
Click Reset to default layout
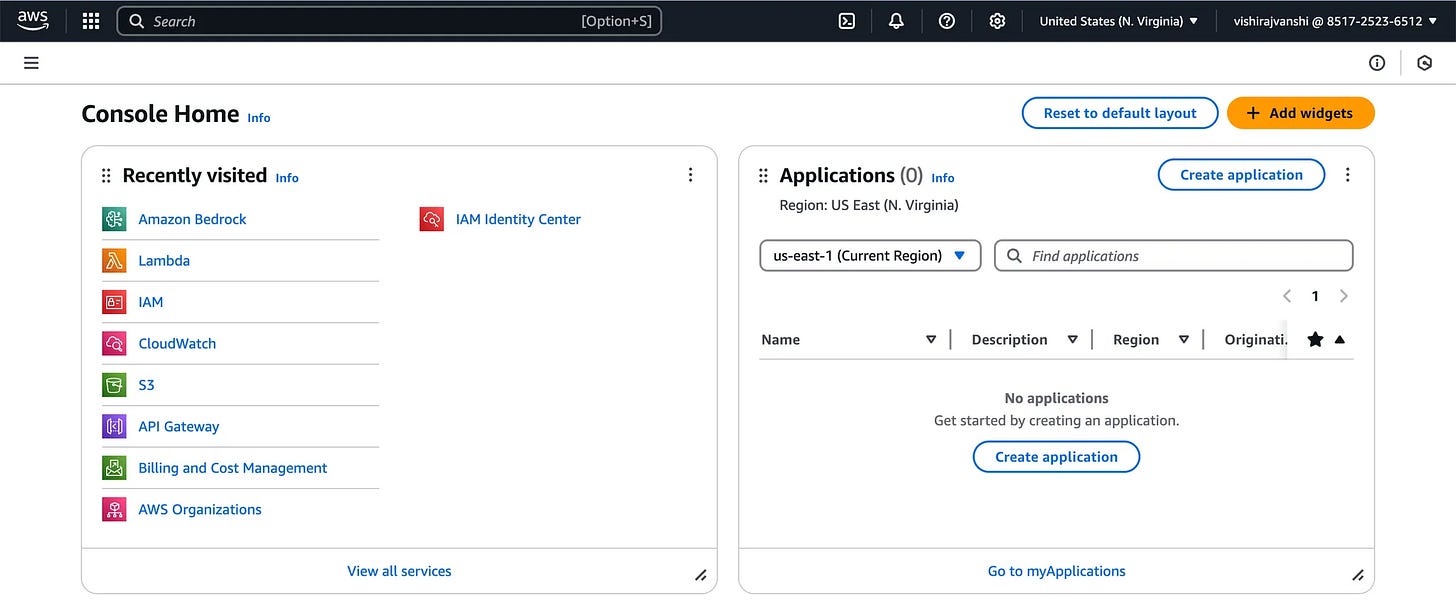[1120, 113]
